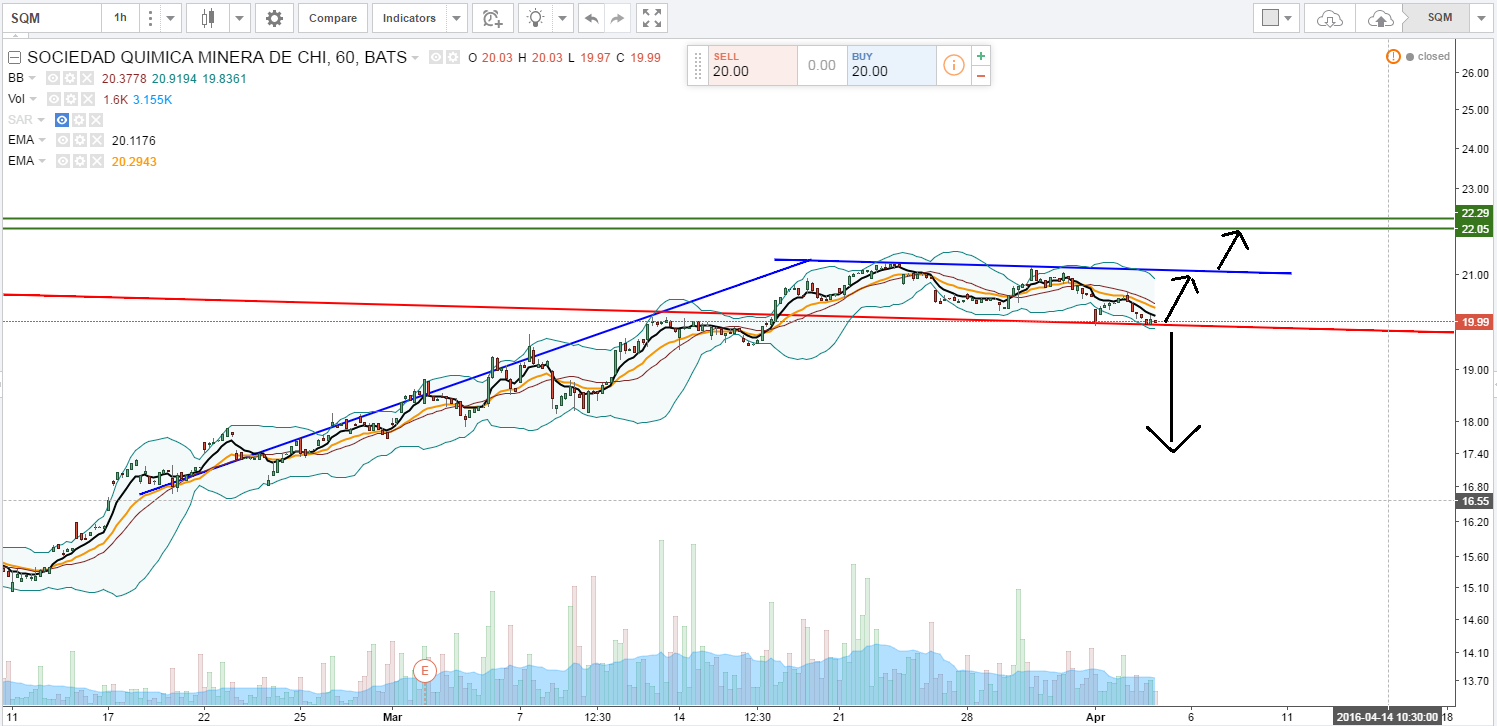Undo the last chart action
The image size is (1497, 726).
click(x=592, y=18)
